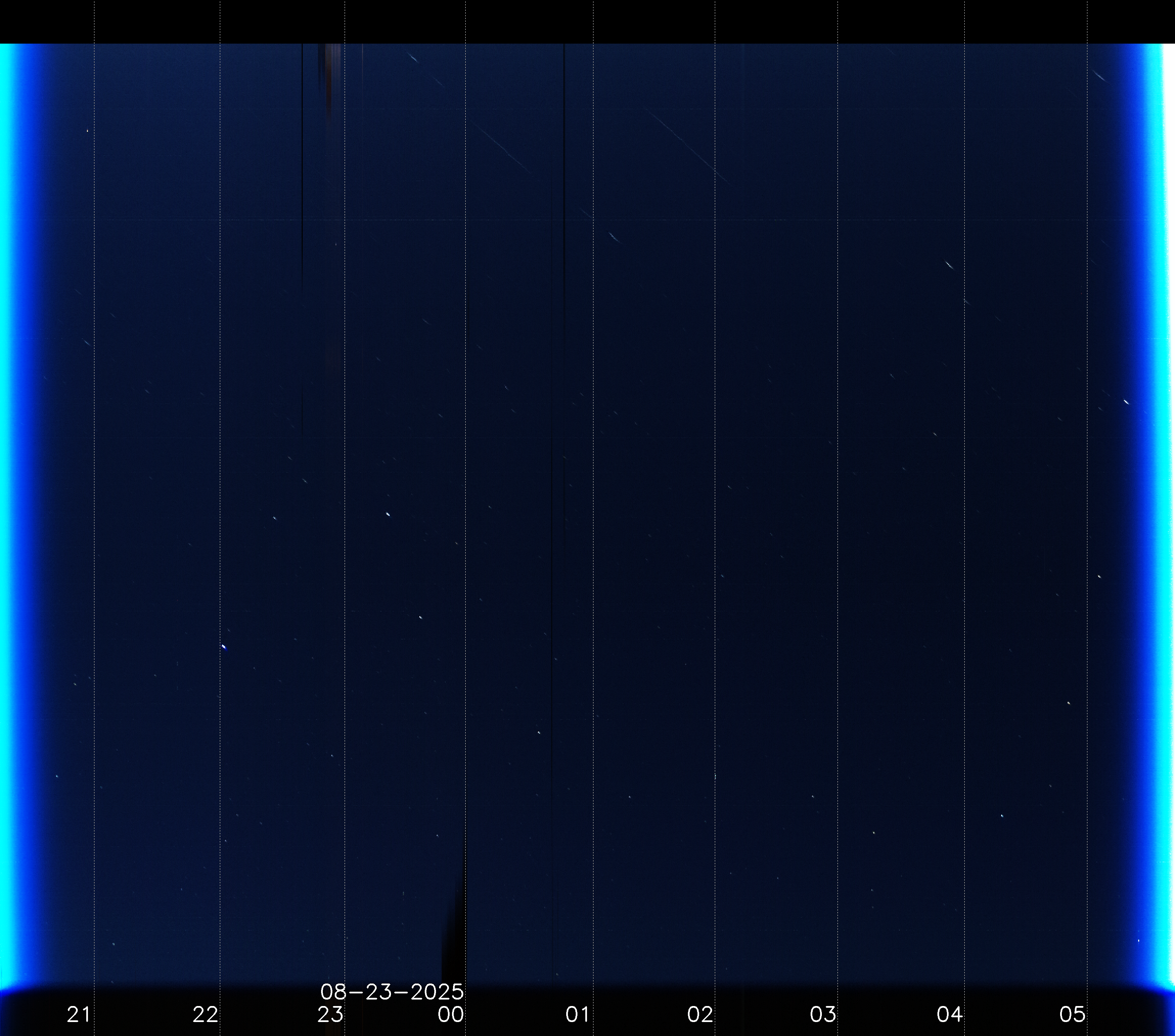Click the bright star streak left of 04 gridline
This screenshot has width=1175, height=1036.
coord(949,265)
